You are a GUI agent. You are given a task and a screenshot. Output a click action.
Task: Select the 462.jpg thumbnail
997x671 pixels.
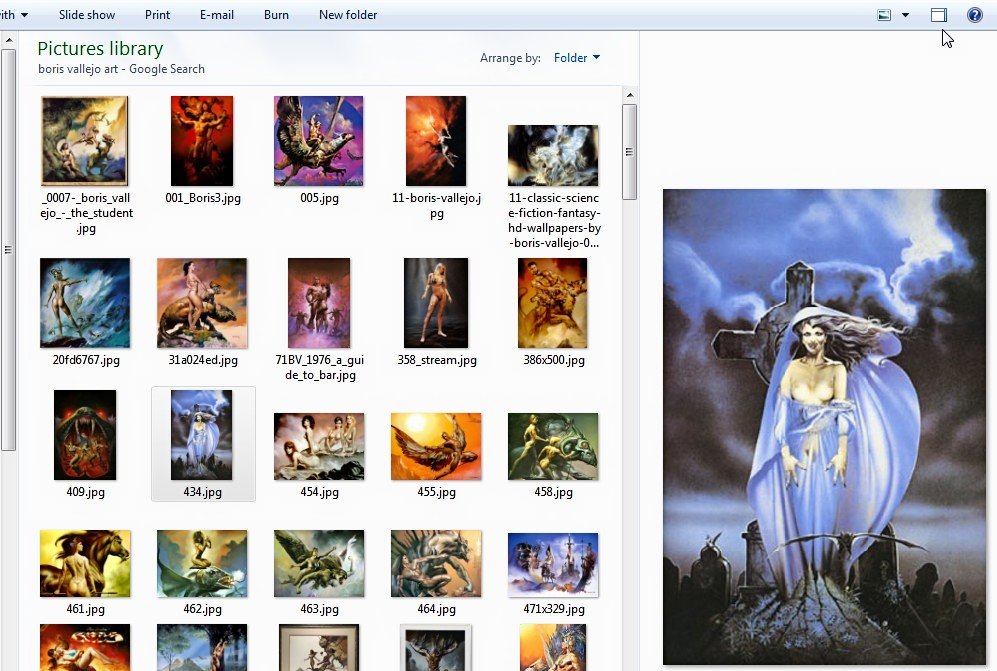[x=202, y=564]
